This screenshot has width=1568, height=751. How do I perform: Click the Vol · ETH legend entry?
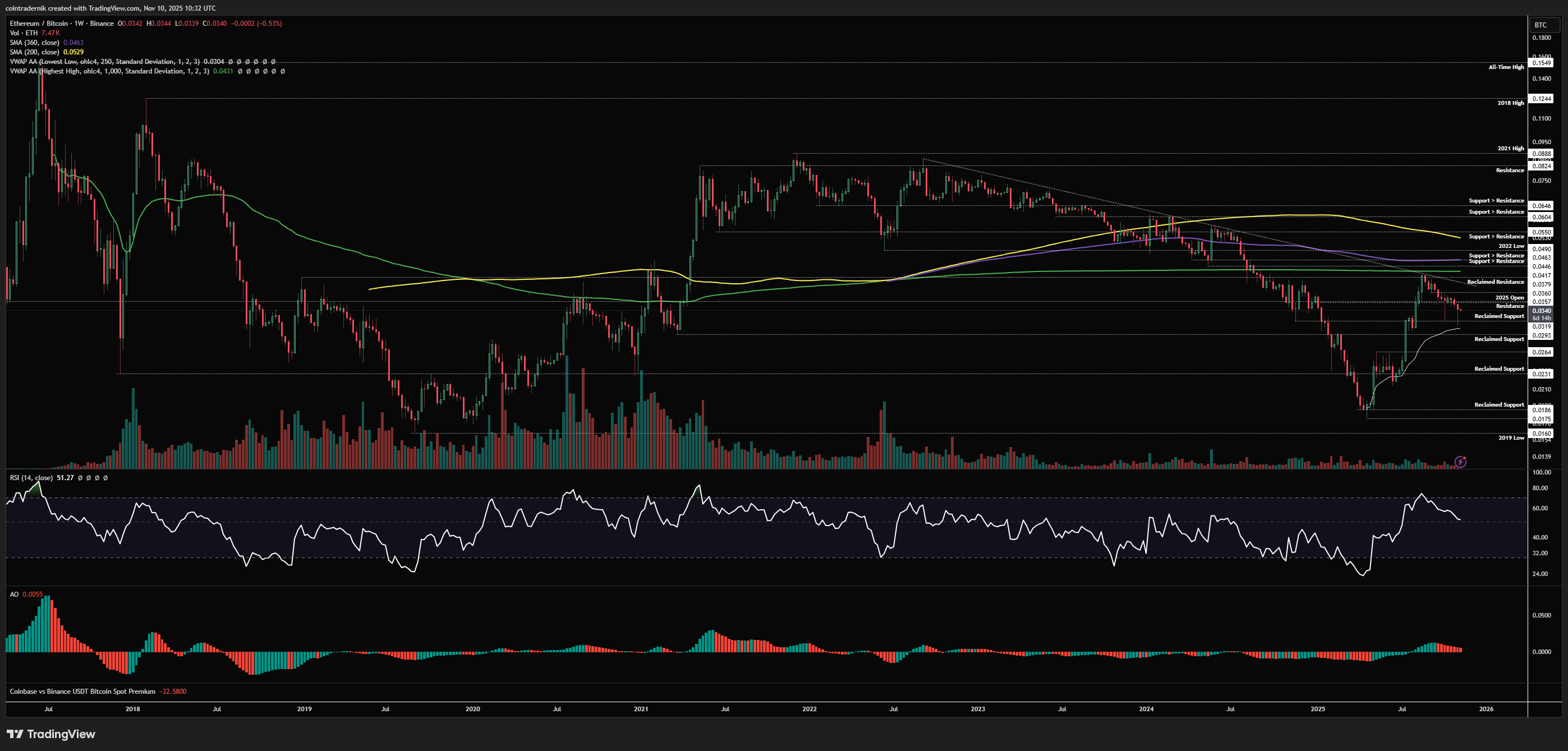coord(24,33)
